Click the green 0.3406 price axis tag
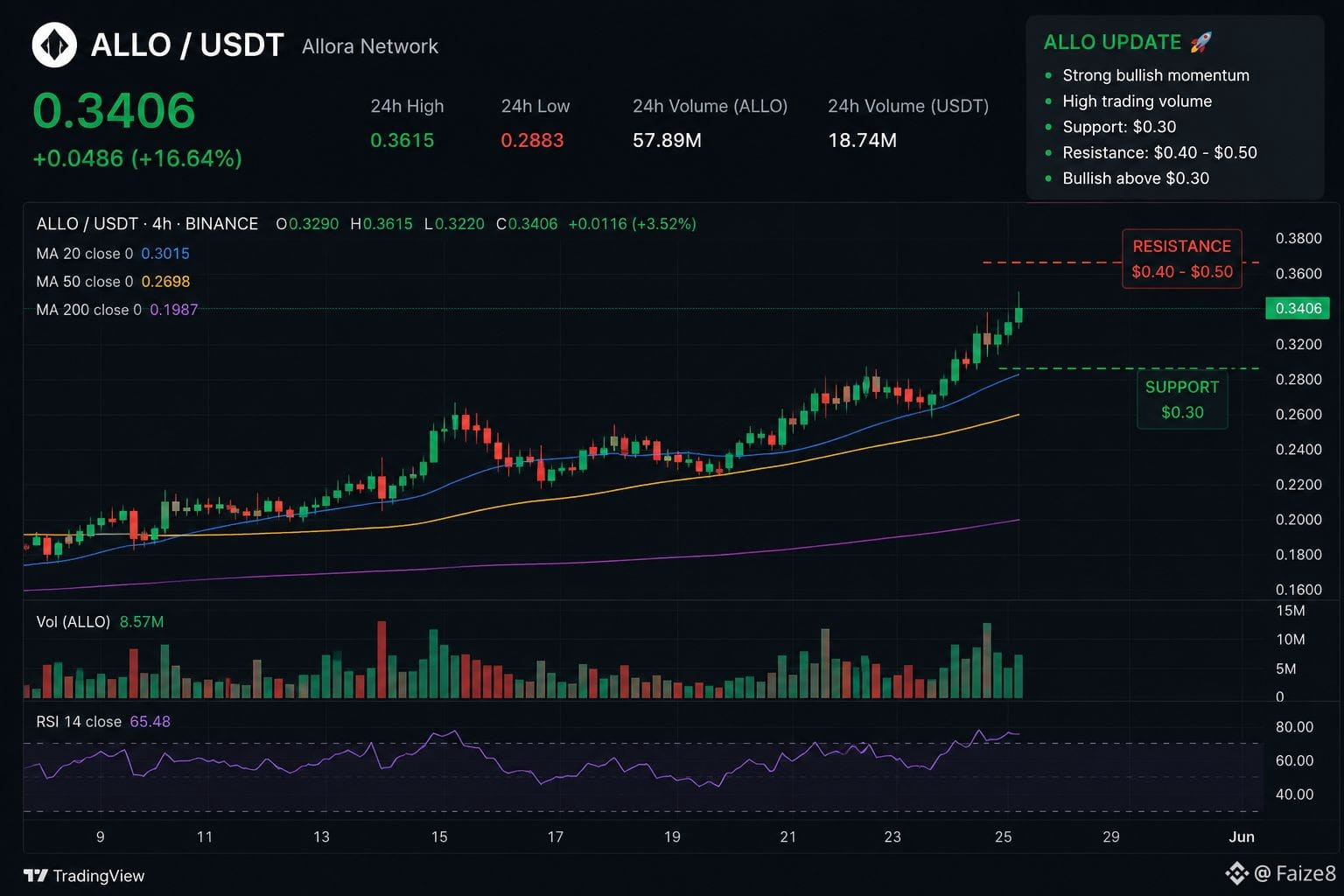The image size is (1344, 896). point(1298,308)
